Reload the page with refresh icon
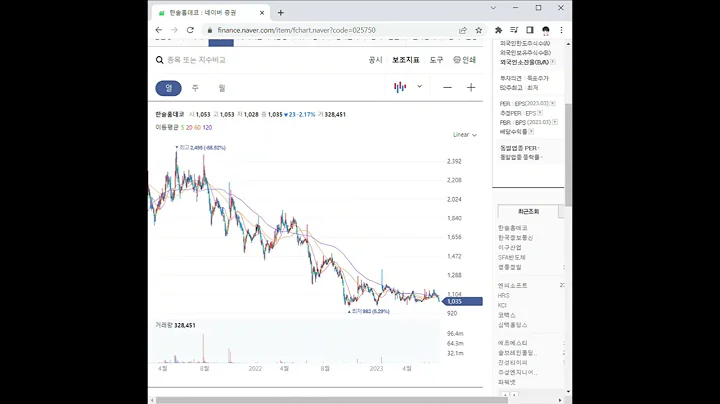The image size is (720, 404). coord(190,30)
